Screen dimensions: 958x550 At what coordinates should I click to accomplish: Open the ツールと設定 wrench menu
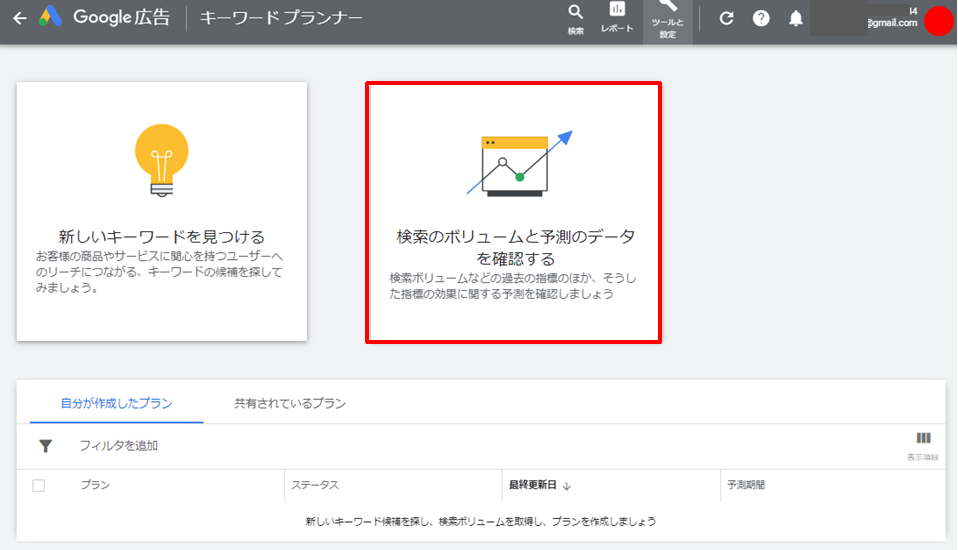pos(667,20)
